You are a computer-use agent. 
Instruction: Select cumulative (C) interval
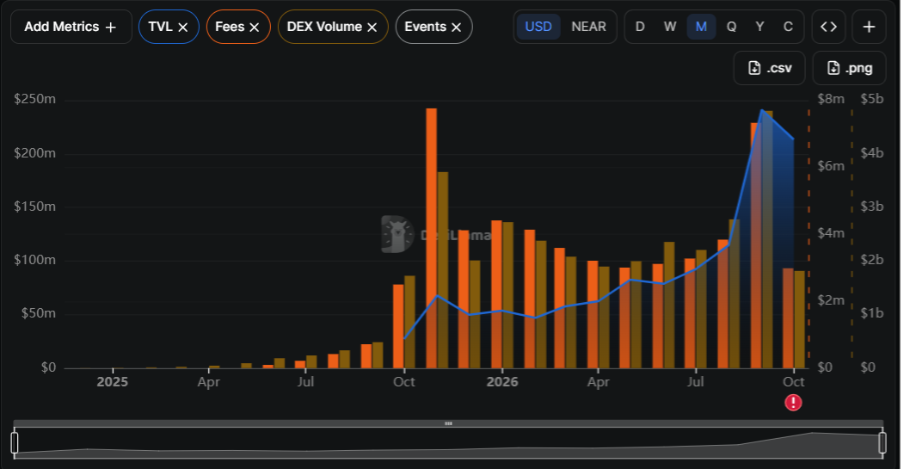pos(788,27)
